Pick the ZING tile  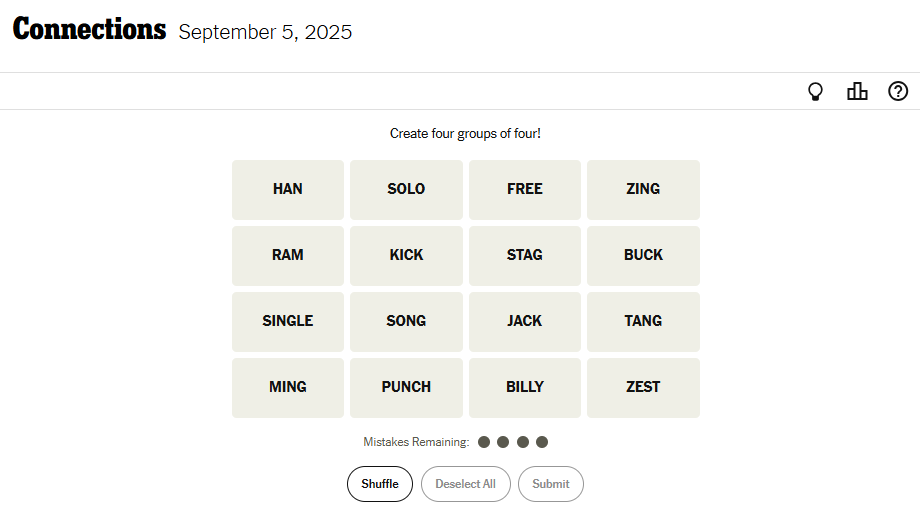pos(643,189)
